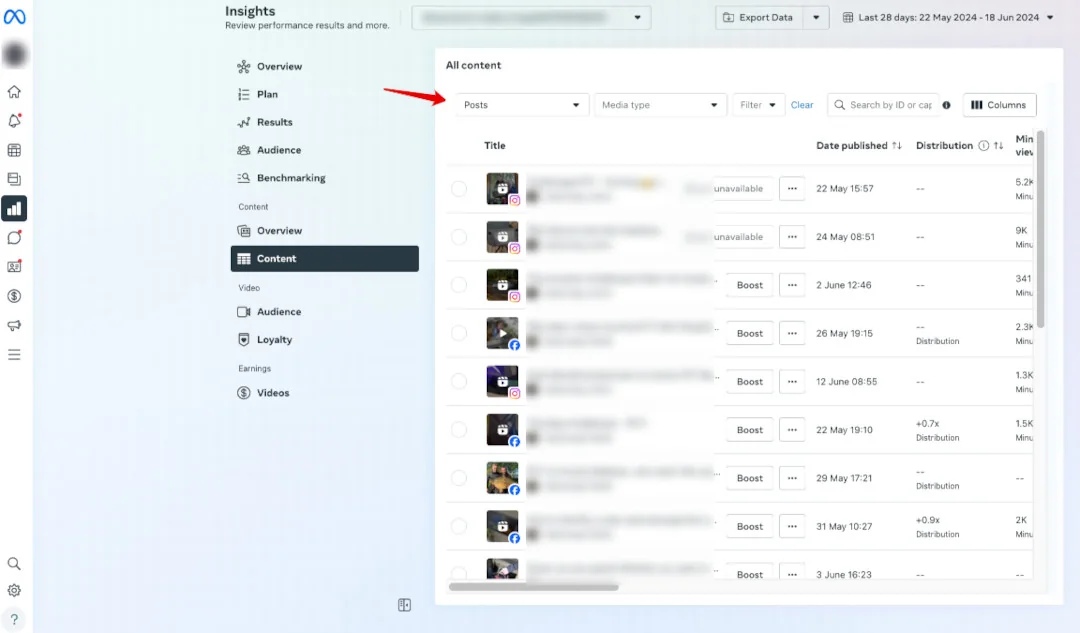Open the Ads megaphone icon
The width and height of the screenshot is (1080, 633).
tap(14, 325)
